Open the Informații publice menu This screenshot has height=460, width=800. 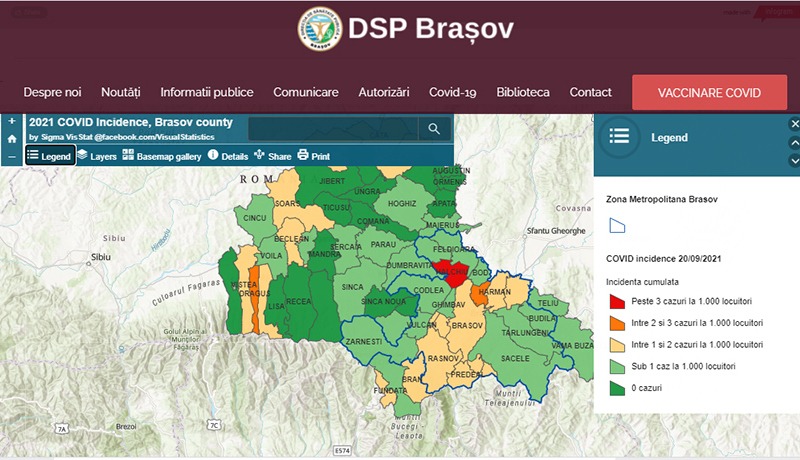click(x=206, y=92)
